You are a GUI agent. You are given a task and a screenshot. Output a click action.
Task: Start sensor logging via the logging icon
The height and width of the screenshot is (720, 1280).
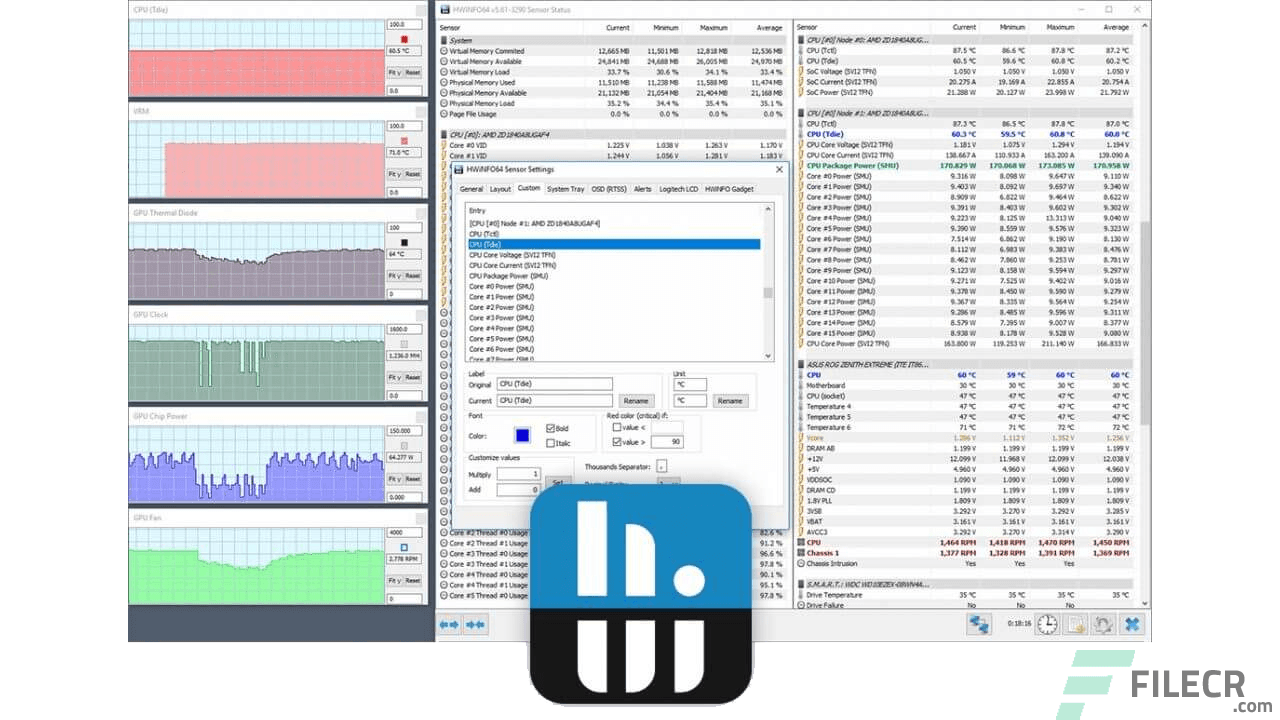point(1075,624)
